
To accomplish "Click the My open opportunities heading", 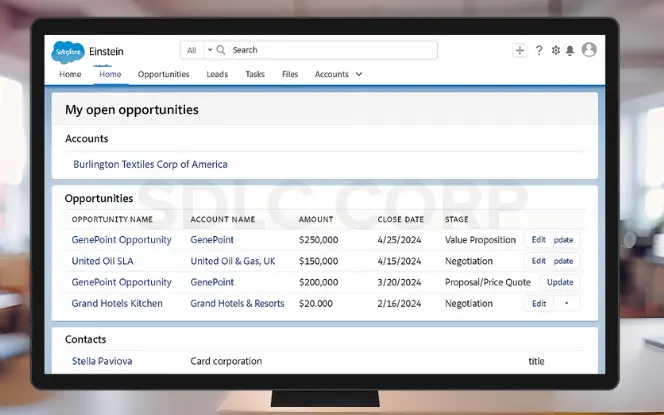I will (132, 110).
